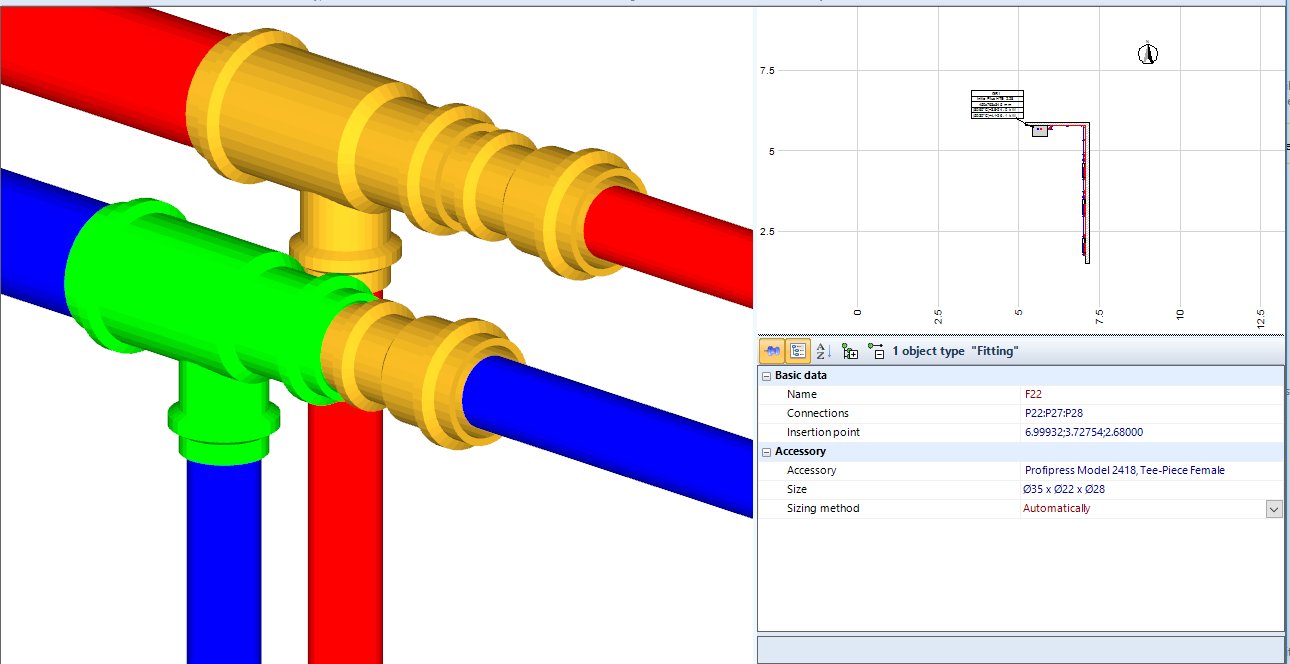Click the north arrow symbol in plan view
The image size is (1290, 664).
click(1146, 53)
